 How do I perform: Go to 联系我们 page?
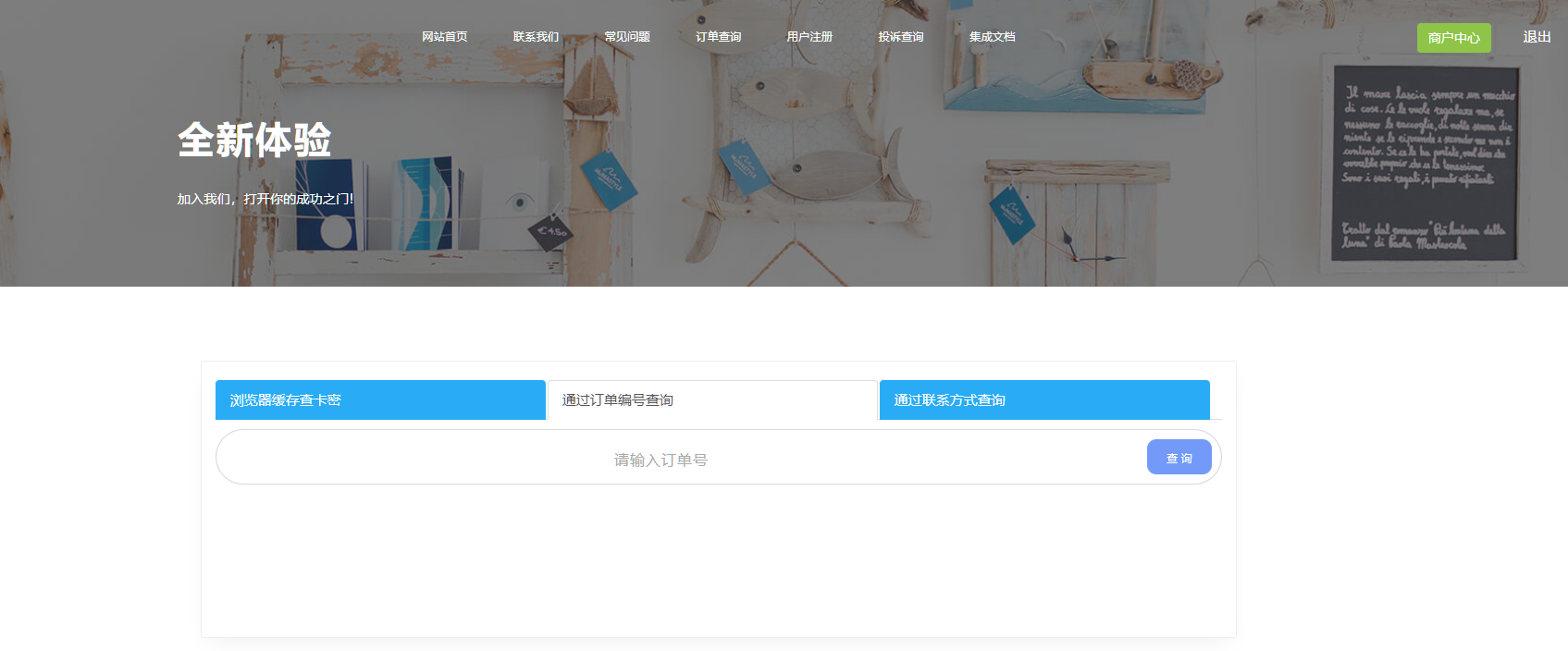536,37
